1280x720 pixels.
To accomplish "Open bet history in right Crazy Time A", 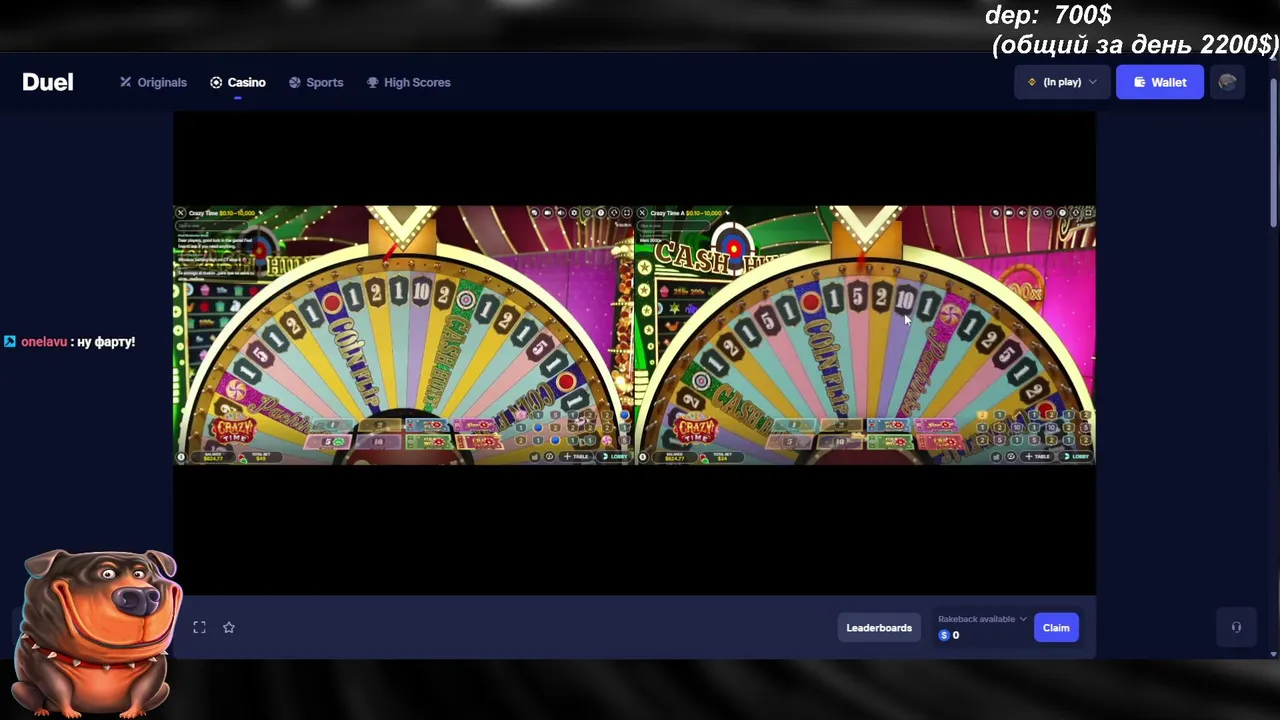I will point(1048,212).
